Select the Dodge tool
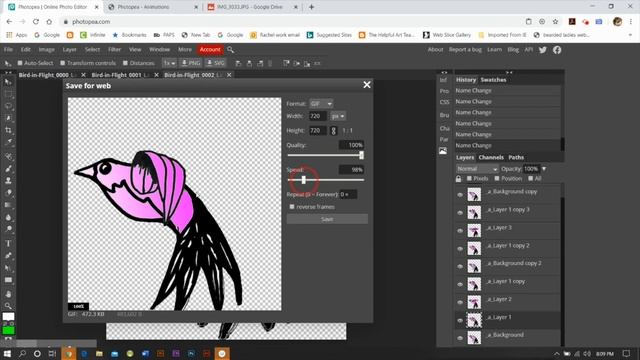The height and width of the screenshot is (360, 640). click(8, 229)
